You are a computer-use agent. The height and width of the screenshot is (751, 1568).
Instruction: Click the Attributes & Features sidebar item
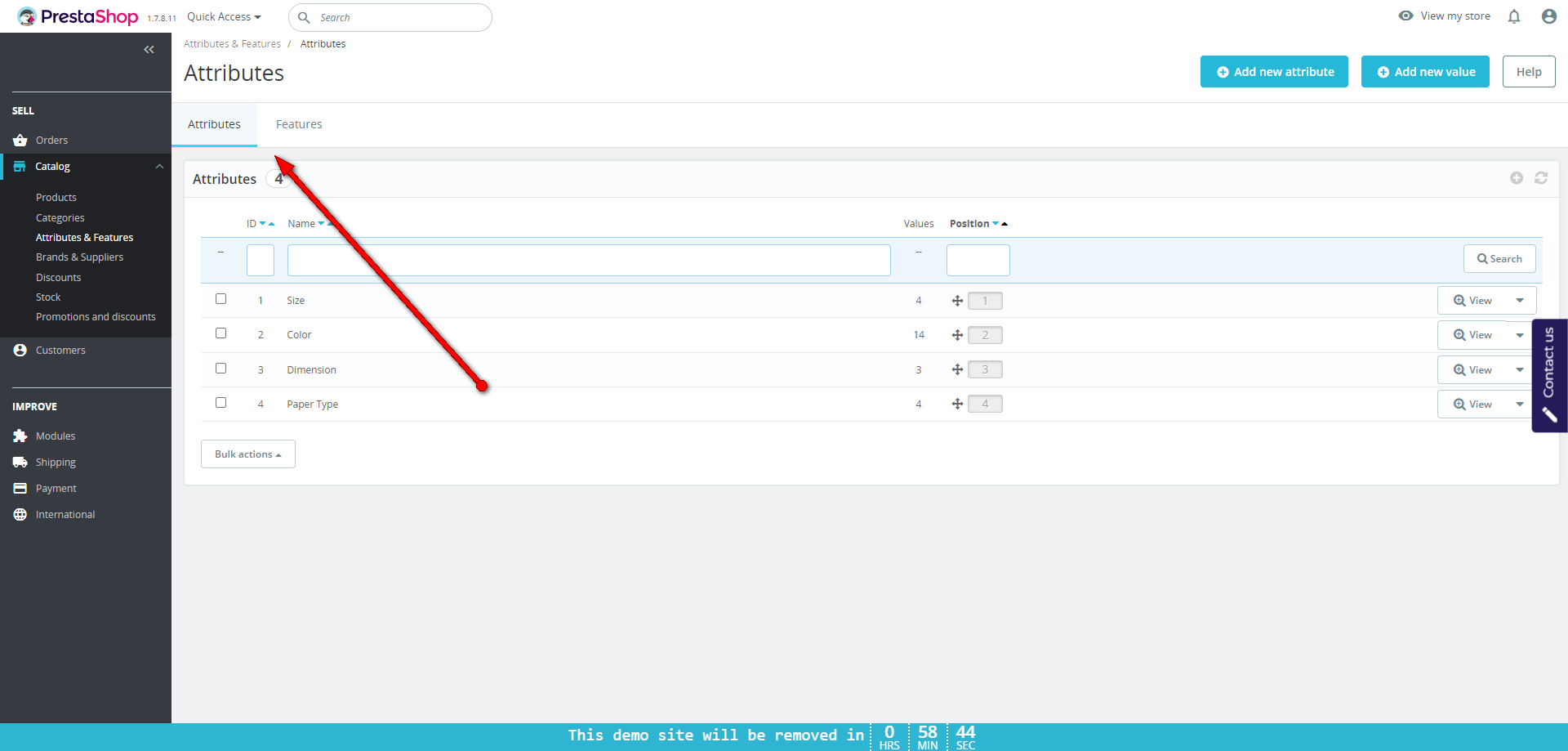pos(85,238)
